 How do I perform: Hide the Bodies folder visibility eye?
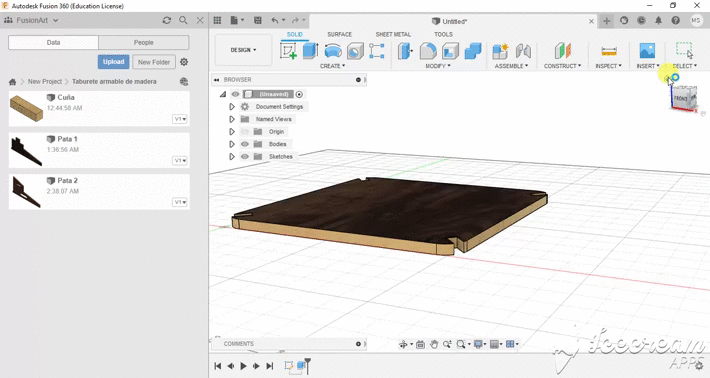point(245,144)
